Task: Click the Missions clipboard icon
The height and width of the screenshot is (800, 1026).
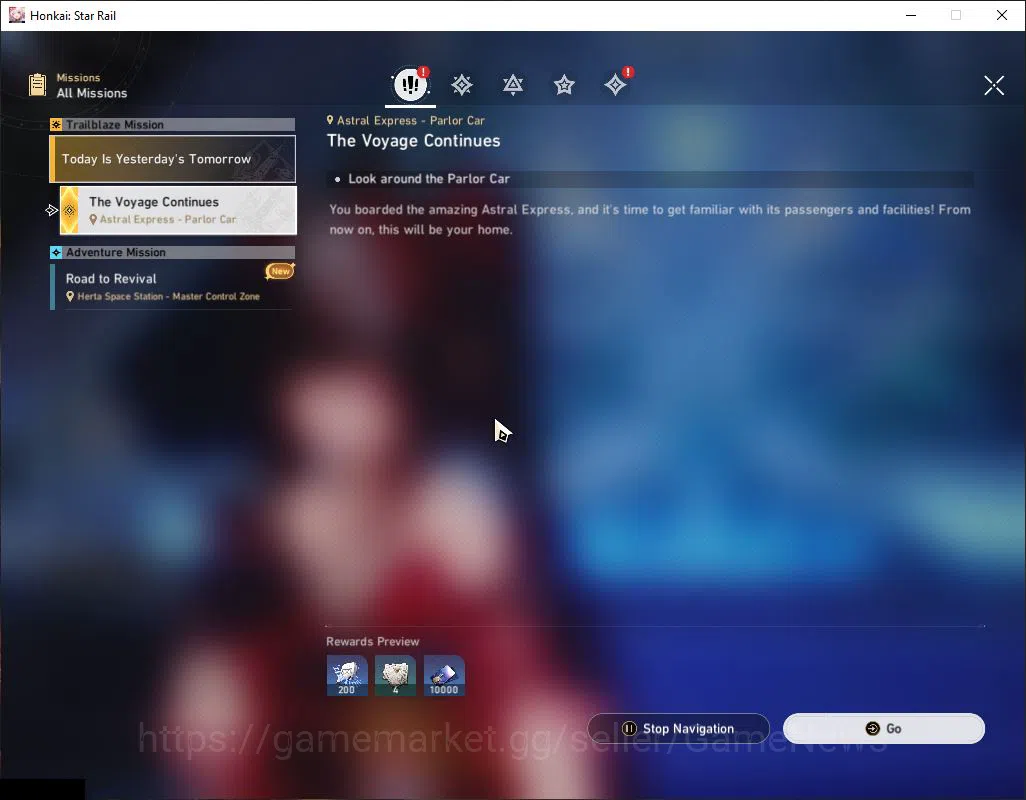Action: [37, 85]
